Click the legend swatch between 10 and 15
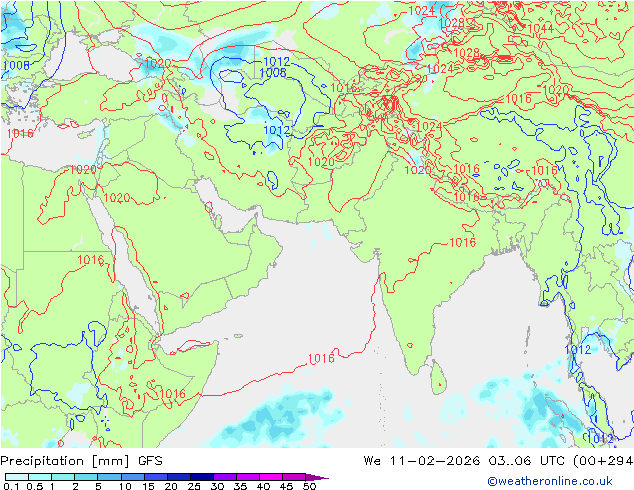The height and width of the screenshot is (490, 634). pyautogui.click(x=132, y=477)
